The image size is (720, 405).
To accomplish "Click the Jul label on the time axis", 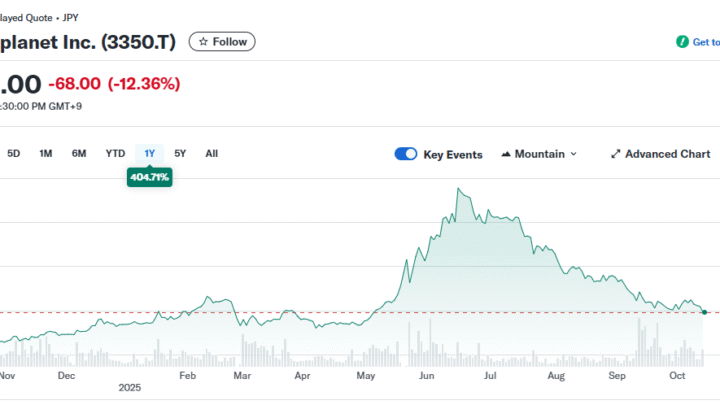I will tap(490, 376).
